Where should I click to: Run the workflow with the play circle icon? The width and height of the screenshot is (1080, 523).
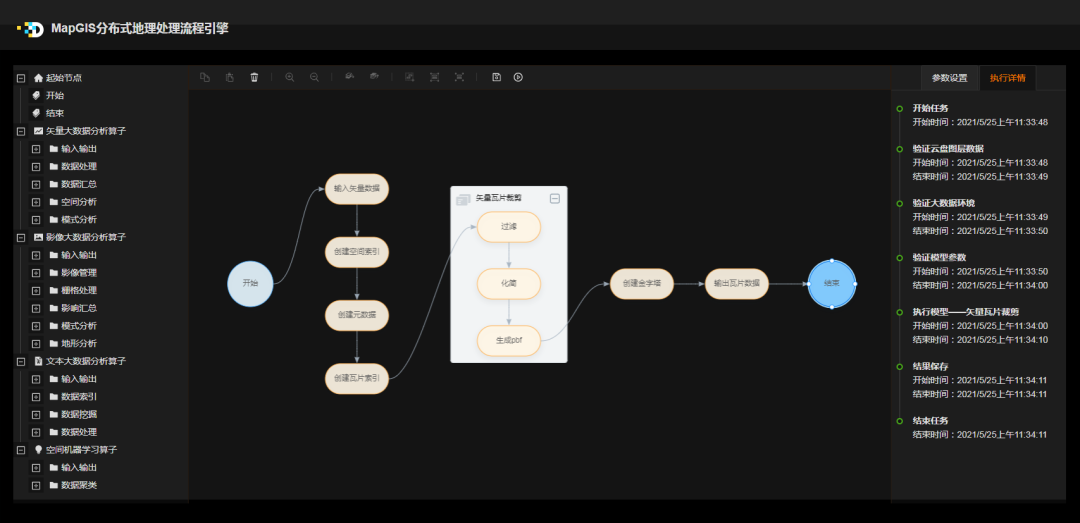click(519, 77)
